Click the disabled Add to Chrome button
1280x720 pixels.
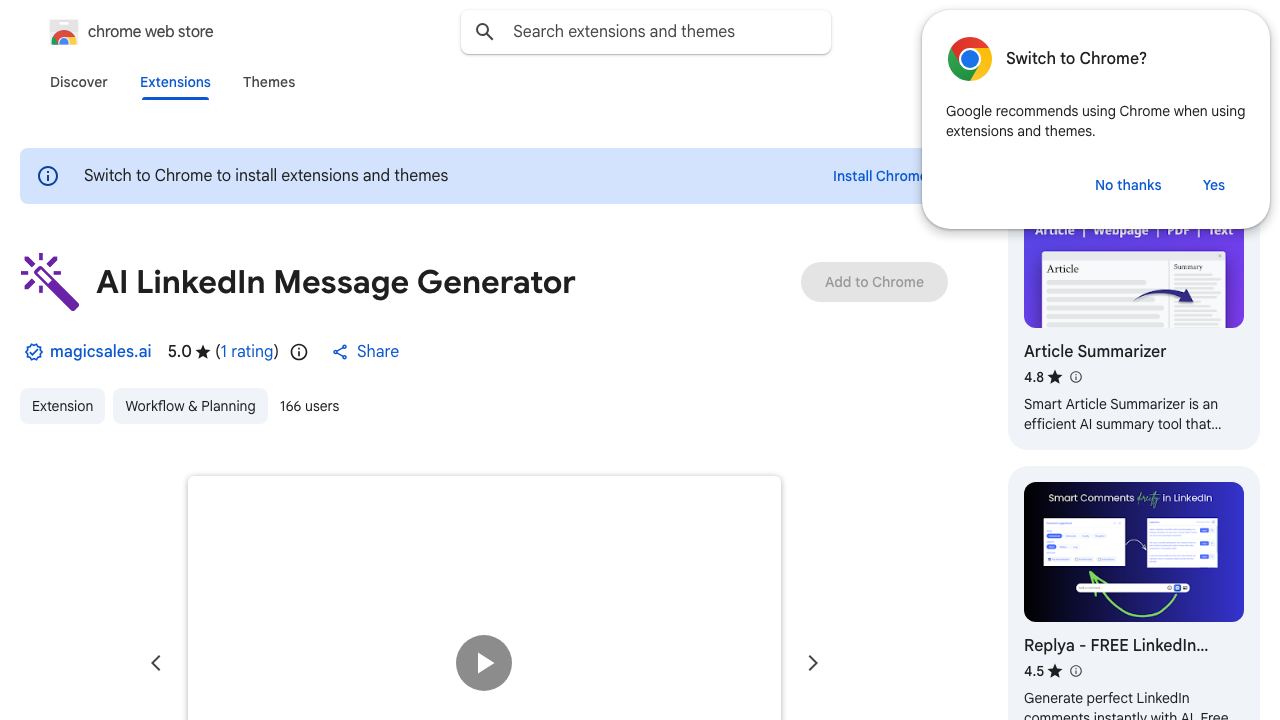point(874,282)
